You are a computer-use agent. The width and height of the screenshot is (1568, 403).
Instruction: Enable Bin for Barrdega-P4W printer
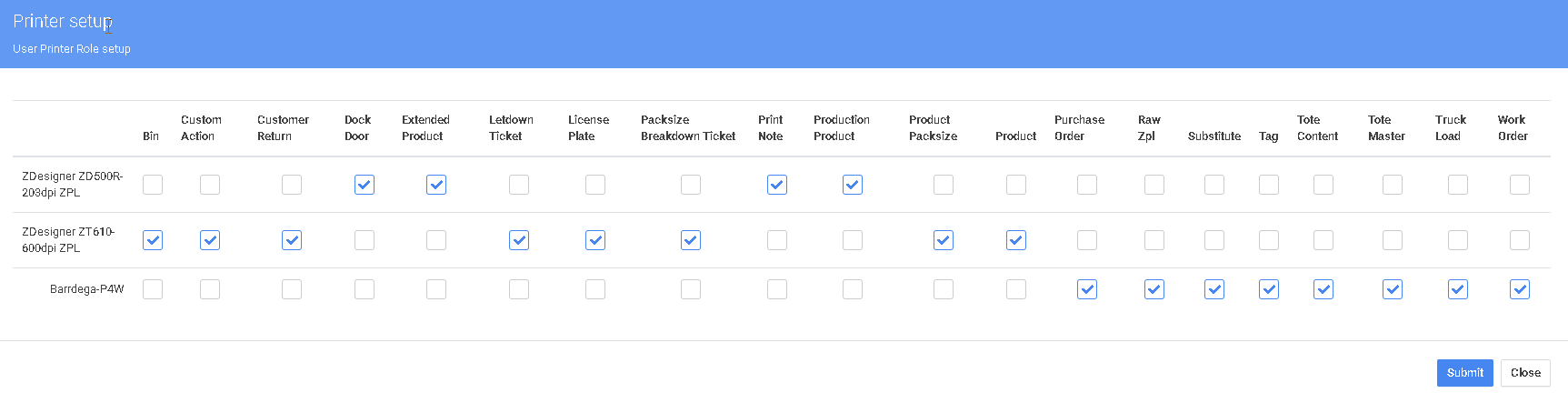click(153, 289)
